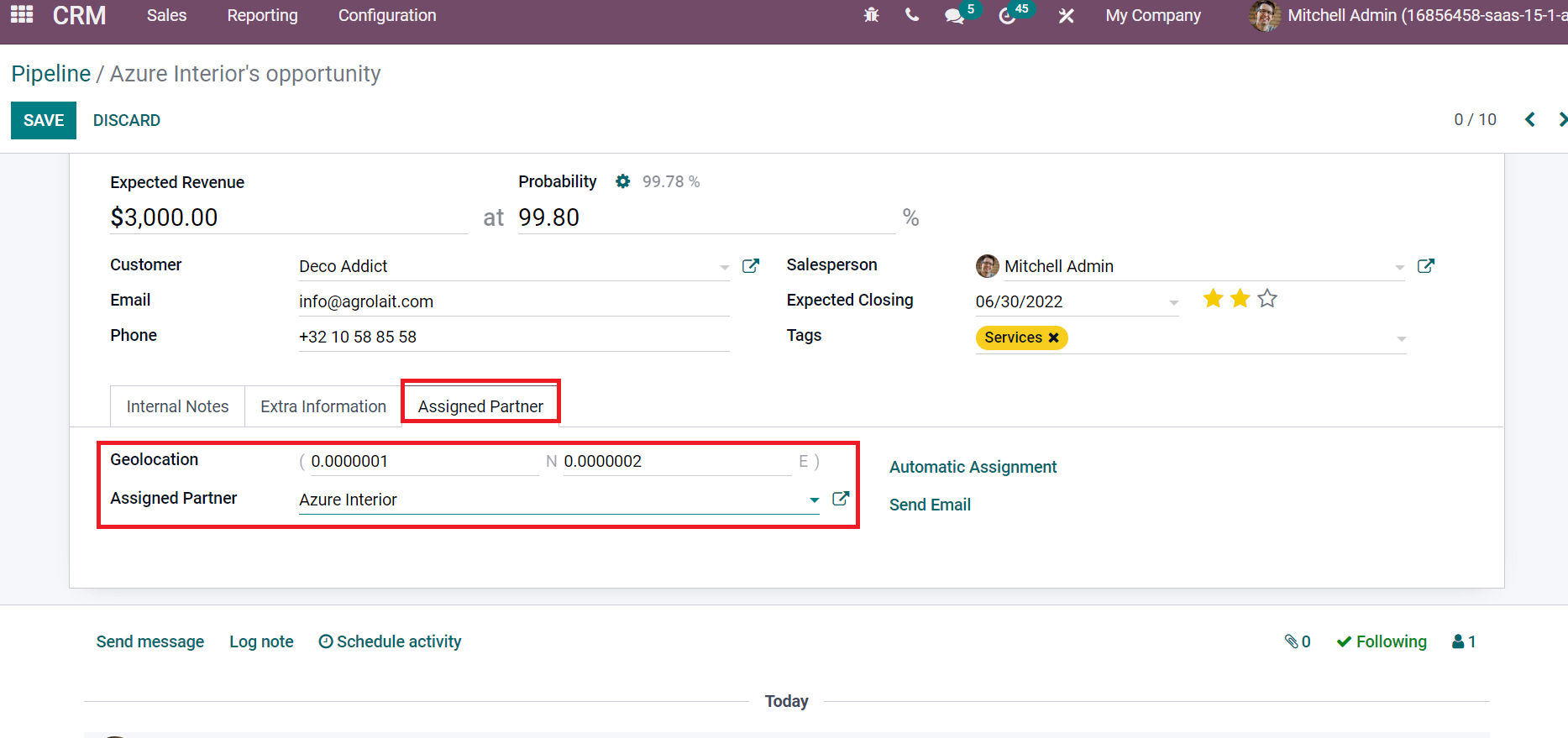This screenshot has width=1568, height=738.
Task: Open Salesperson external link icon
Action: pyautogui.click(x=1426, y=266)
